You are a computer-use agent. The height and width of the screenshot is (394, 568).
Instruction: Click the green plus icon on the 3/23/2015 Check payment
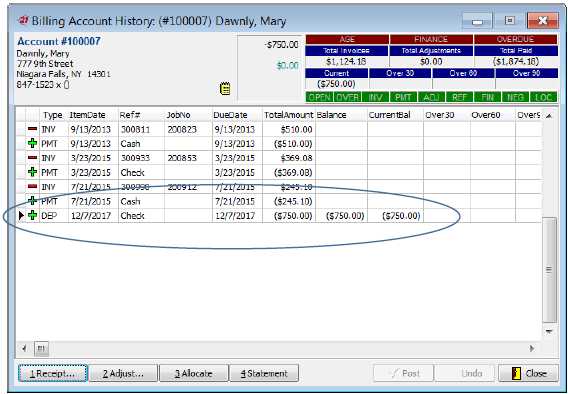pos(33,172)
